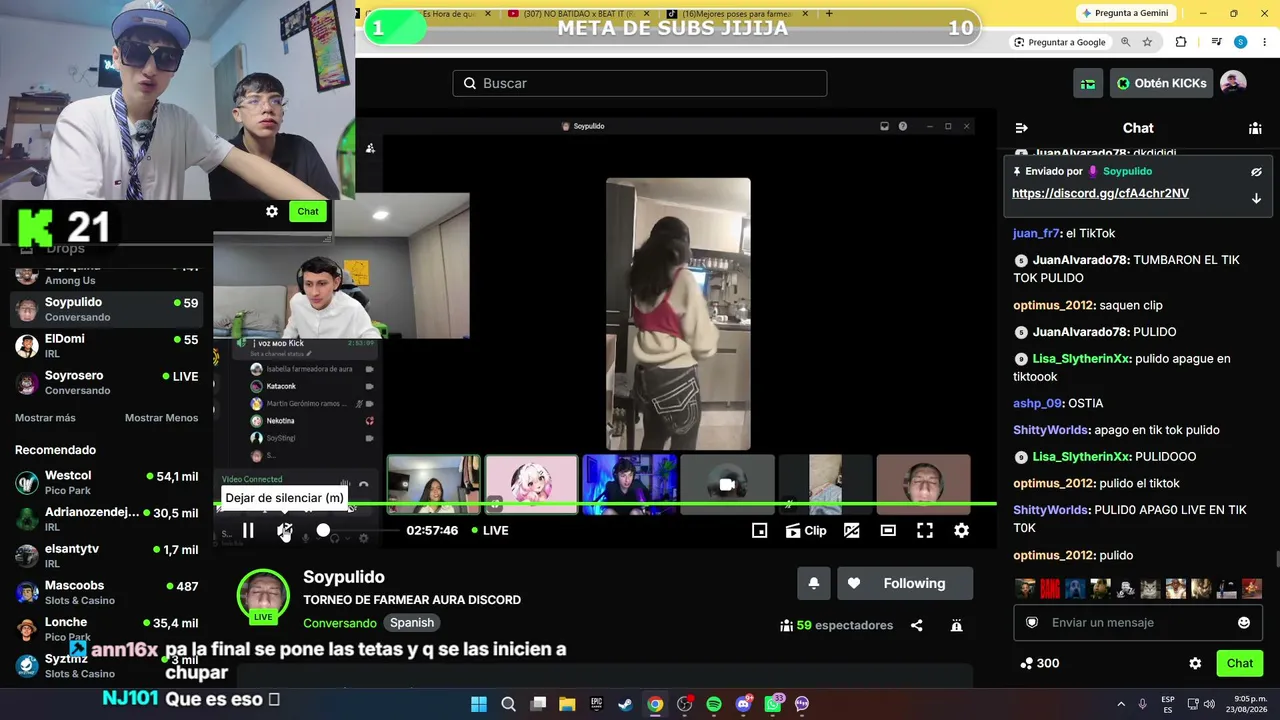Image resolution: width=1280 pixels, height=720 pixels.
Task: Expand the pinned message down arrow
Action: 1256,198
